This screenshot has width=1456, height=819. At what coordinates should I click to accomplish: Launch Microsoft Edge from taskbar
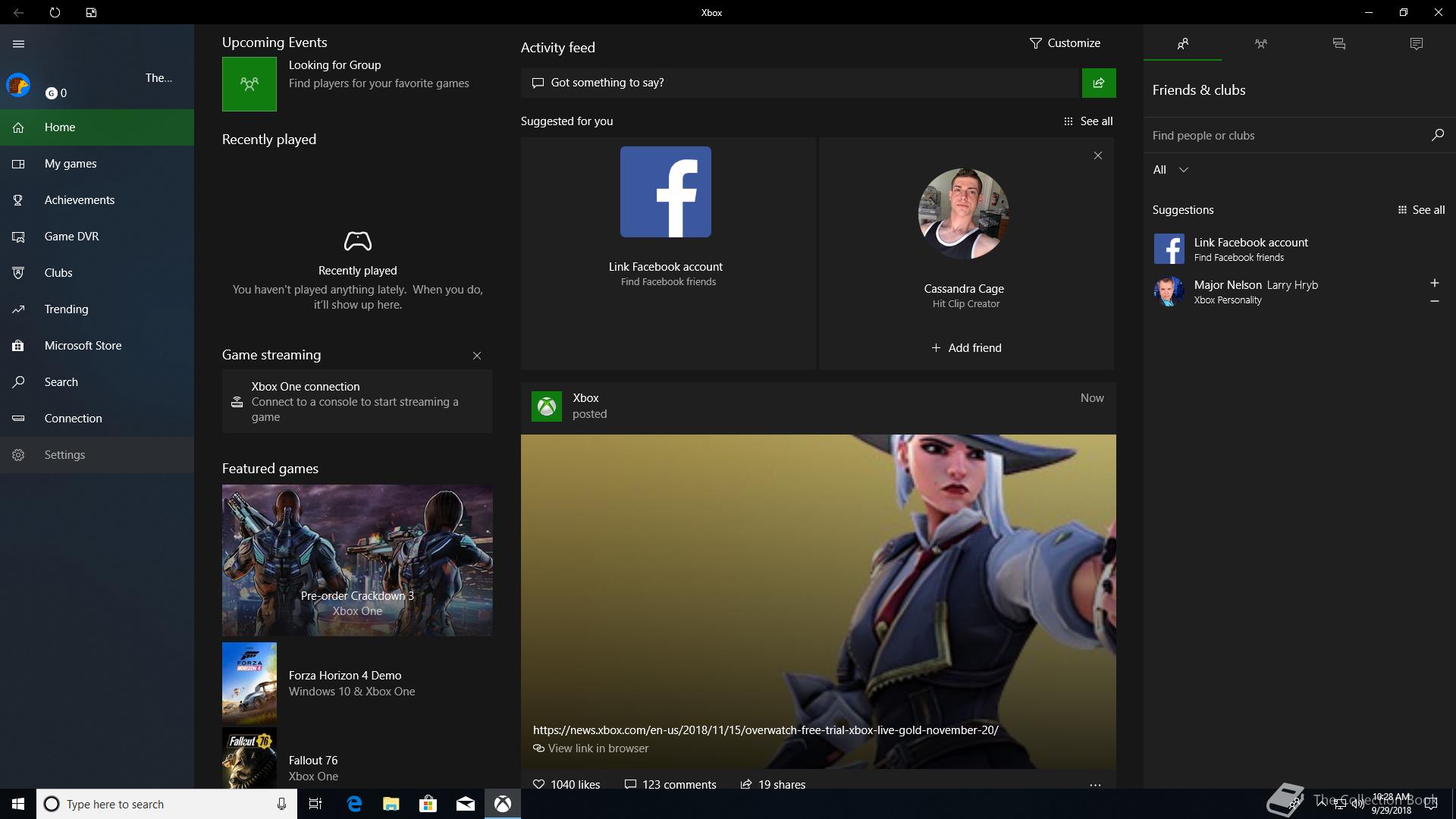click(353, 804)
